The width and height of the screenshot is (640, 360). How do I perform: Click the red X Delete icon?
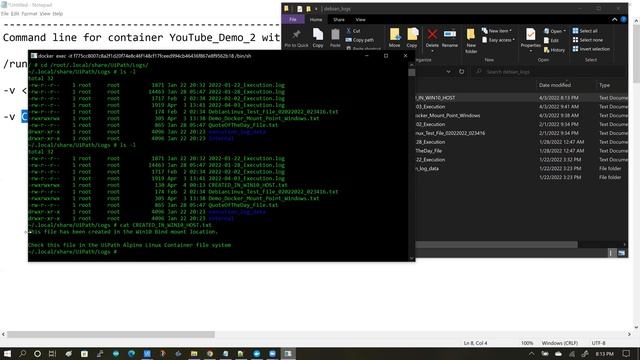pyautogui.click(x=432, y=34)
